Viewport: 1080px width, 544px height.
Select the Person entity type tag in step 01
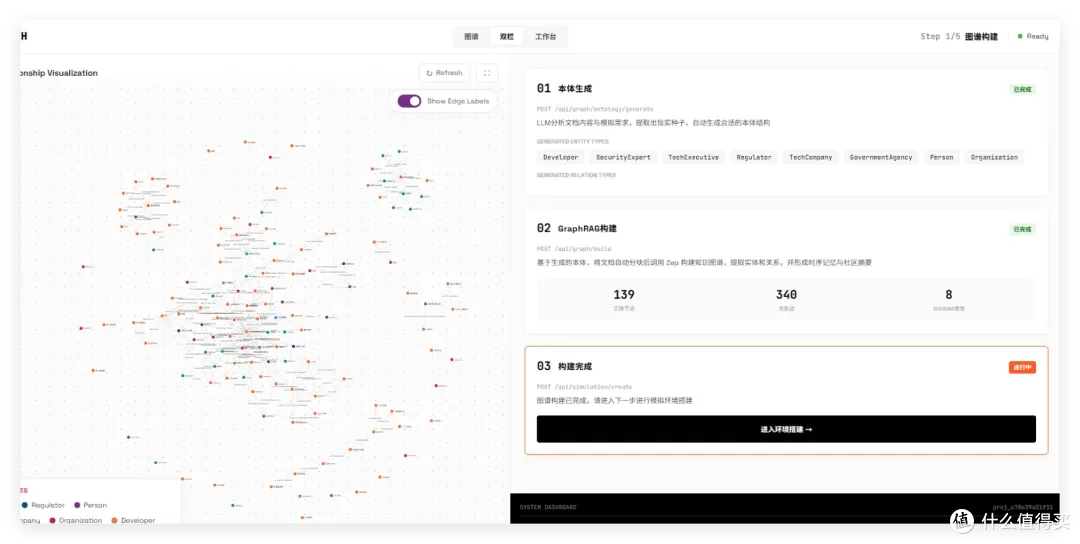941,158
